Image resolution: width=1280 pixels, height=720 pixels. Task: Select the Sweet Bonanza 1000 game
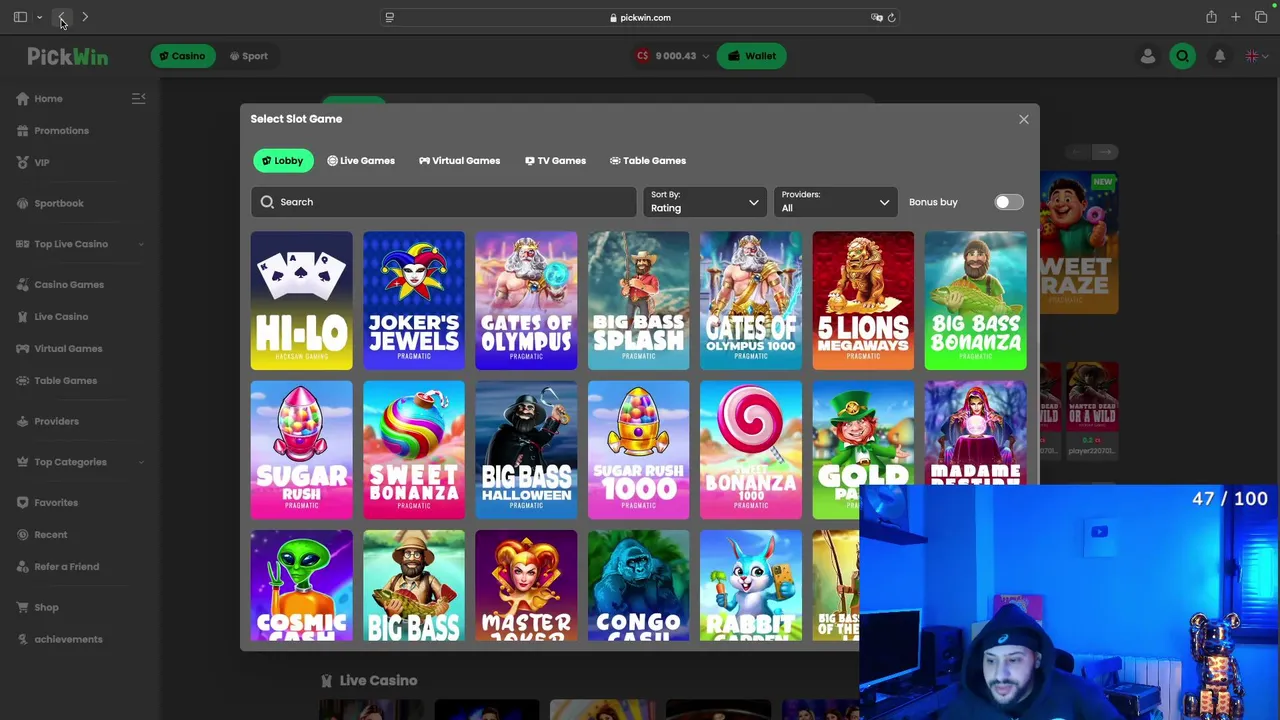(x=751, y=450)
